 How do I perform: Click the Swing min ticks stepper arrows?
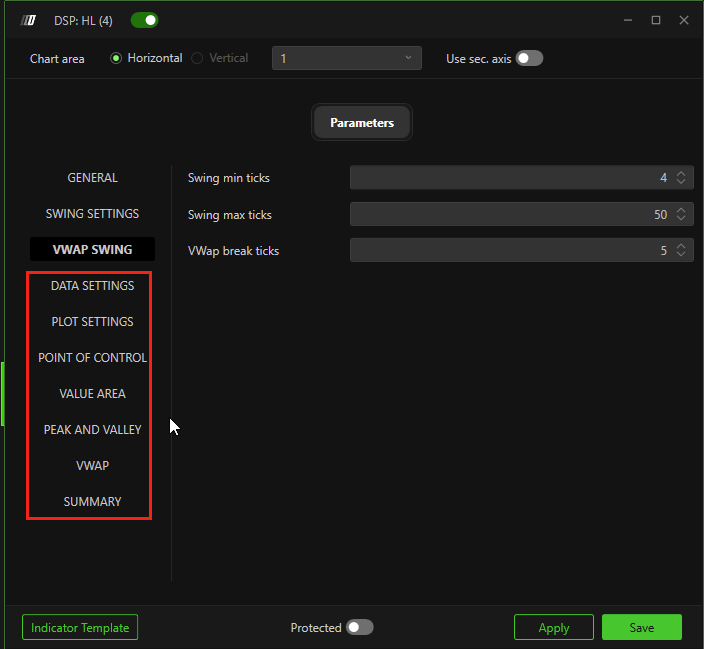click(x=681, y=178)
